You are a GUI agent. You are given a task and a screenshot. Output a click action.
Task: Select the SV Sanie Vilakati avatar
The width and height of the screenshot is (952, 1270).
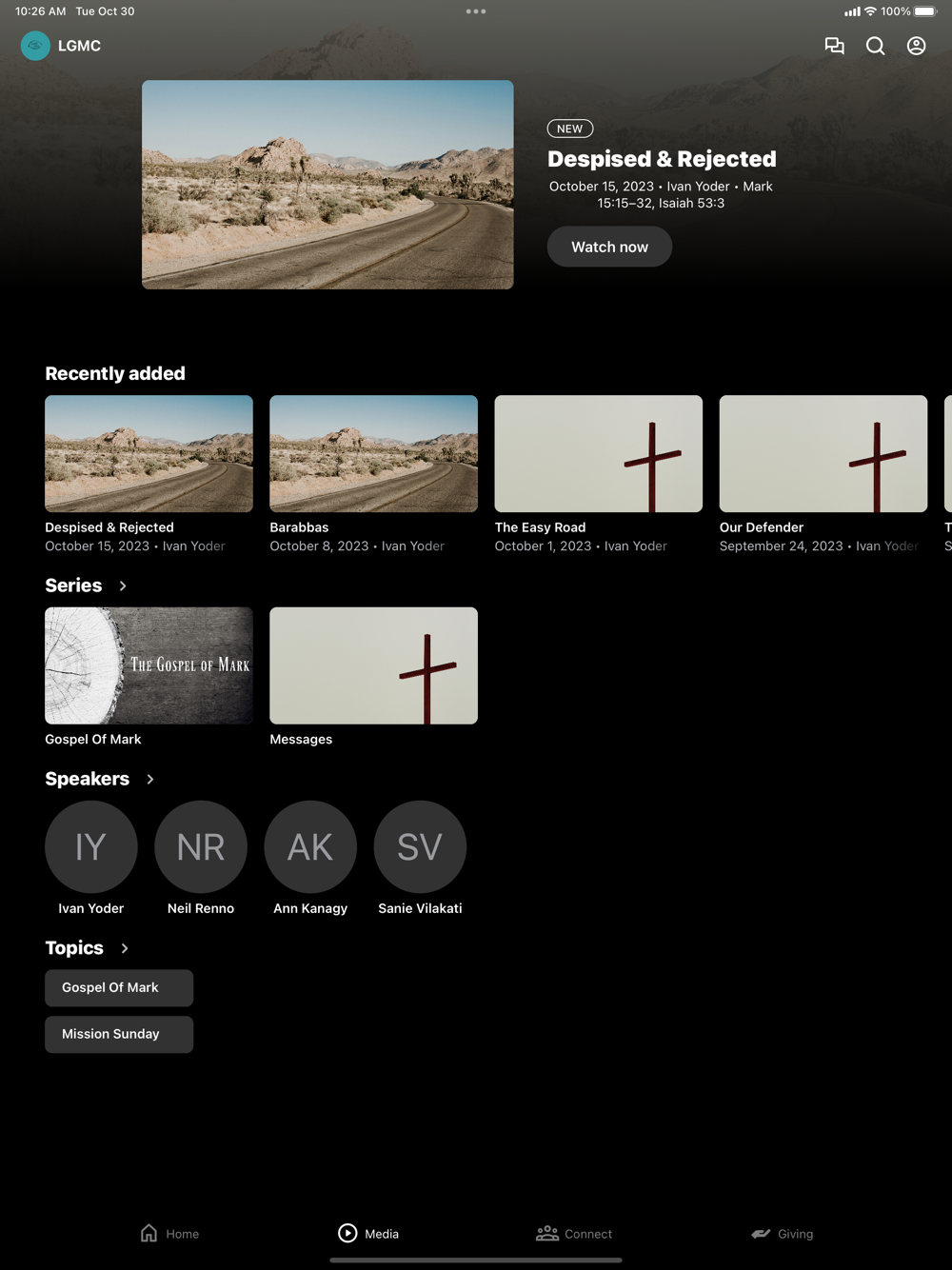pos(420,846)
